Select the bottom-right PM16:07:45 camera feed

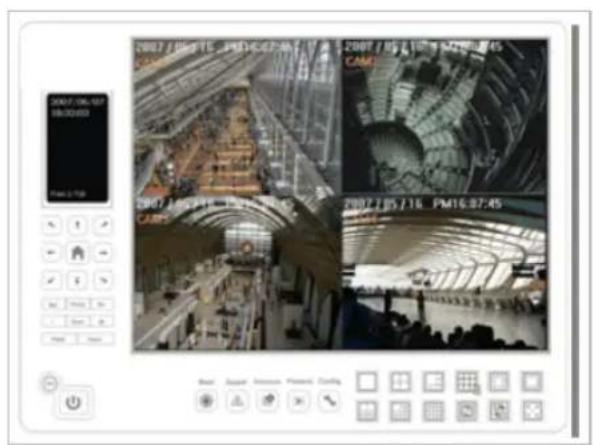pos(444,272)
